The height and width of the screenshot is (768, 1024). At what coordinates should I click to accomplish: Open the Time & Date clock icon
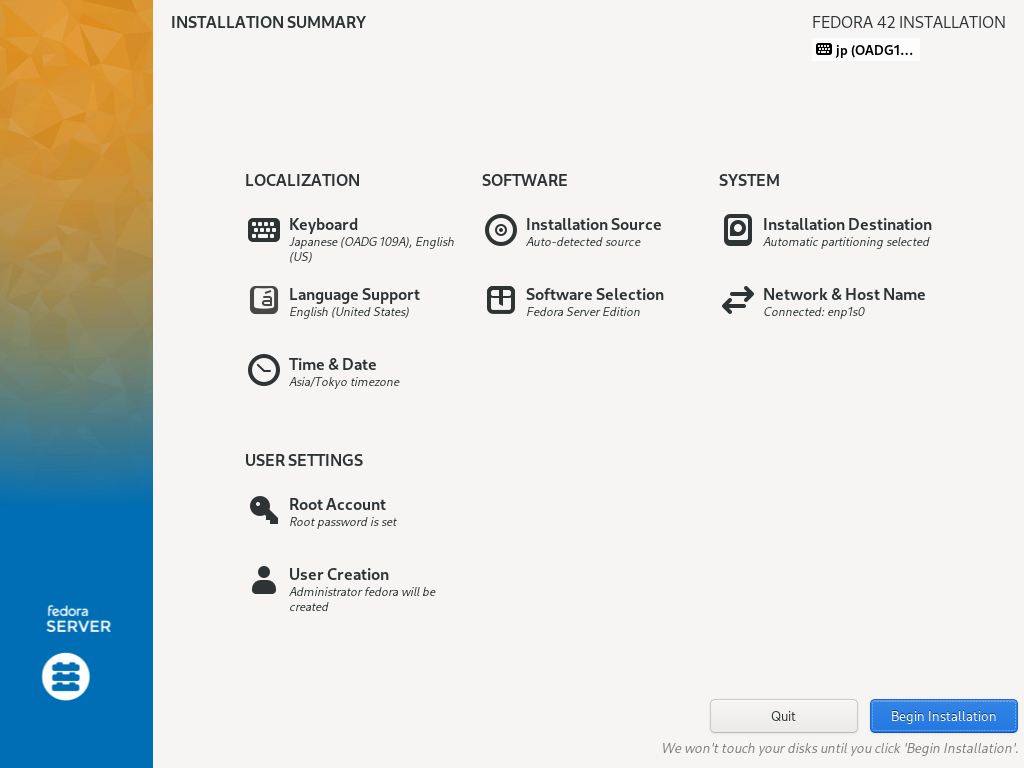pos(264,370)
